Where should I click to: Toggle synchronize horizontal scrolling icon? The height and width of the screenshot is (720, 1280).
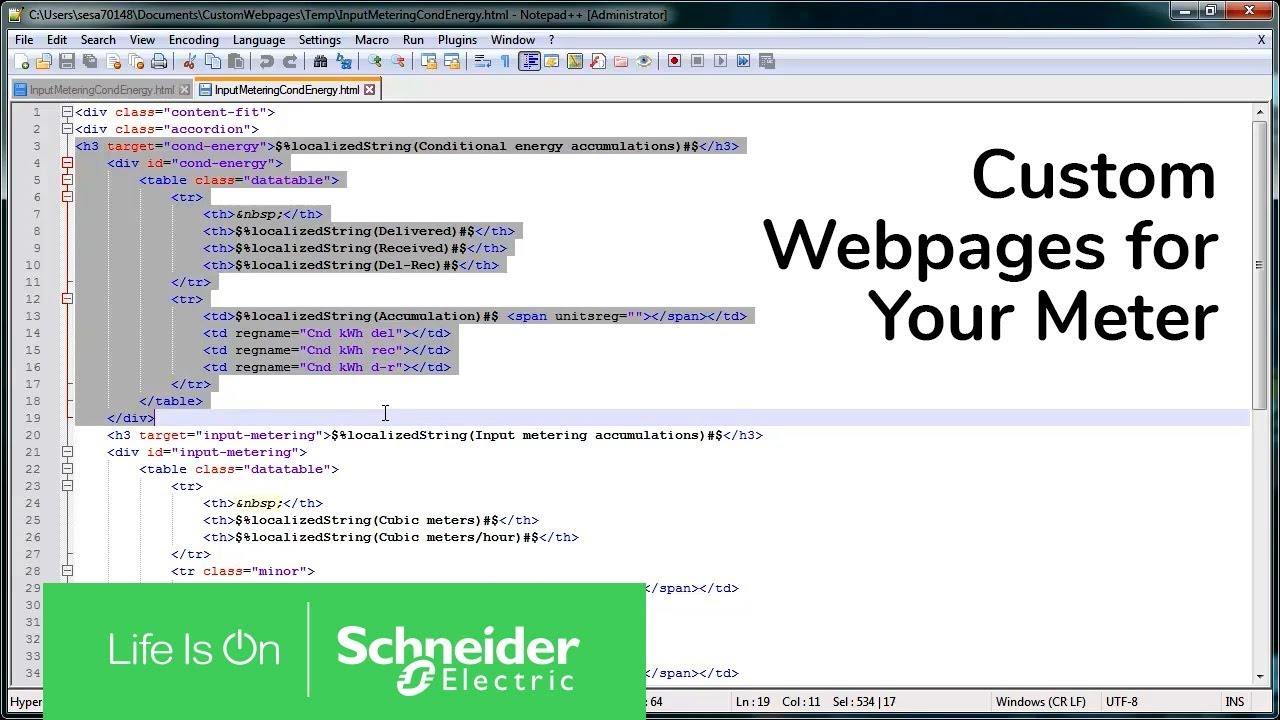(x=452, y=61)
